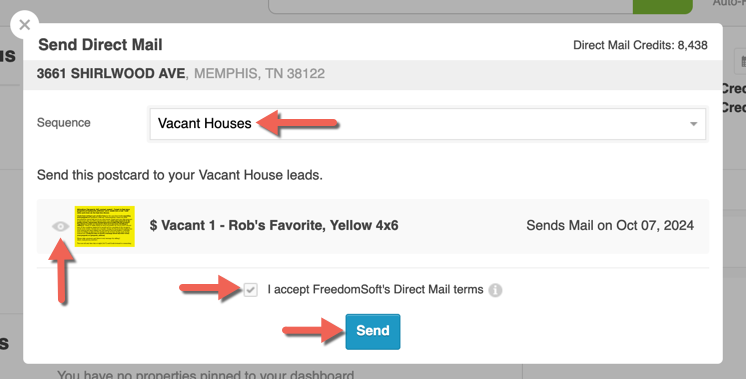Screen dimensions: 746x379
Task: Click the 3661 SHIRLWOOD AVE address header
Action: 110,74
